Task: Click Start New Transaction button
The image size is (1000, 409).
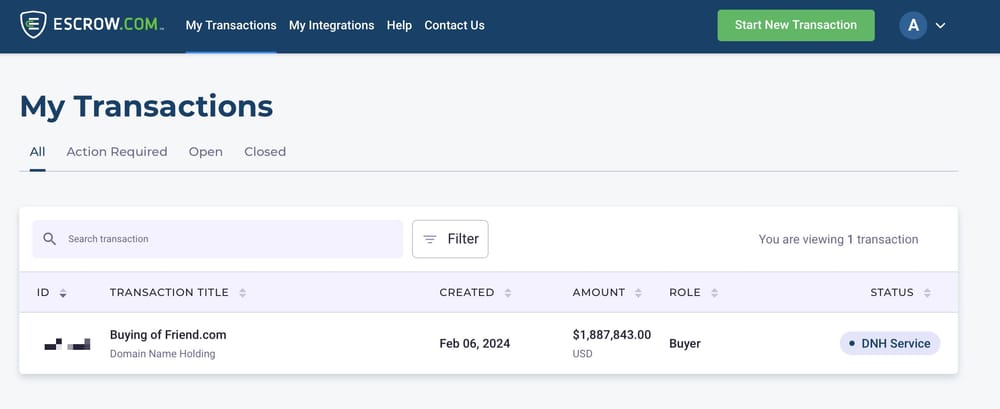Action: pos(795,25)
